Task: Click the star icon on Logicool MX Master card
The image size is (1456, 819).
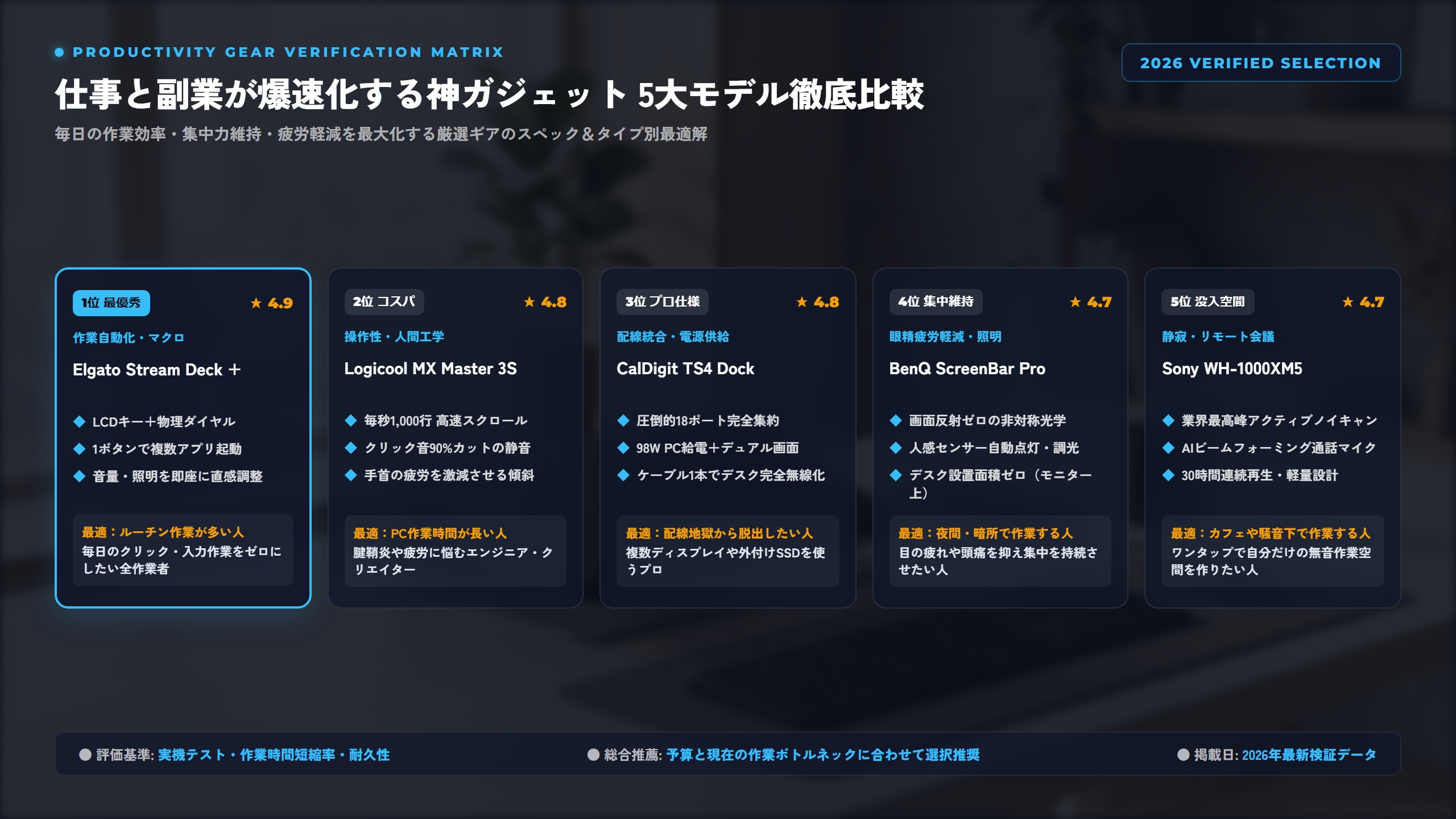Action: [529, 302]
